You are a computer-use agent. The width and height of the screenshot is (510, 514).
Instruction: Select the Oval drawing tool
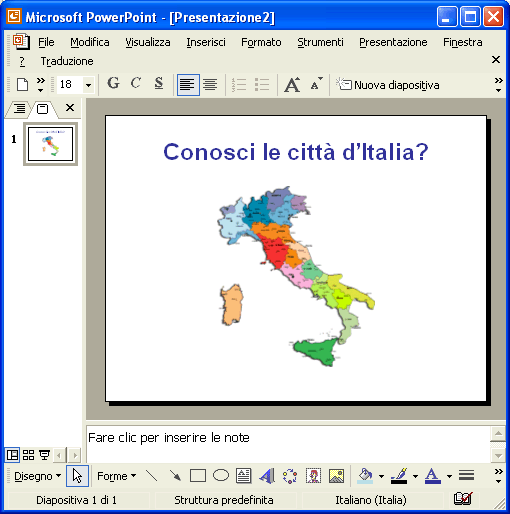tap(221, 476)
